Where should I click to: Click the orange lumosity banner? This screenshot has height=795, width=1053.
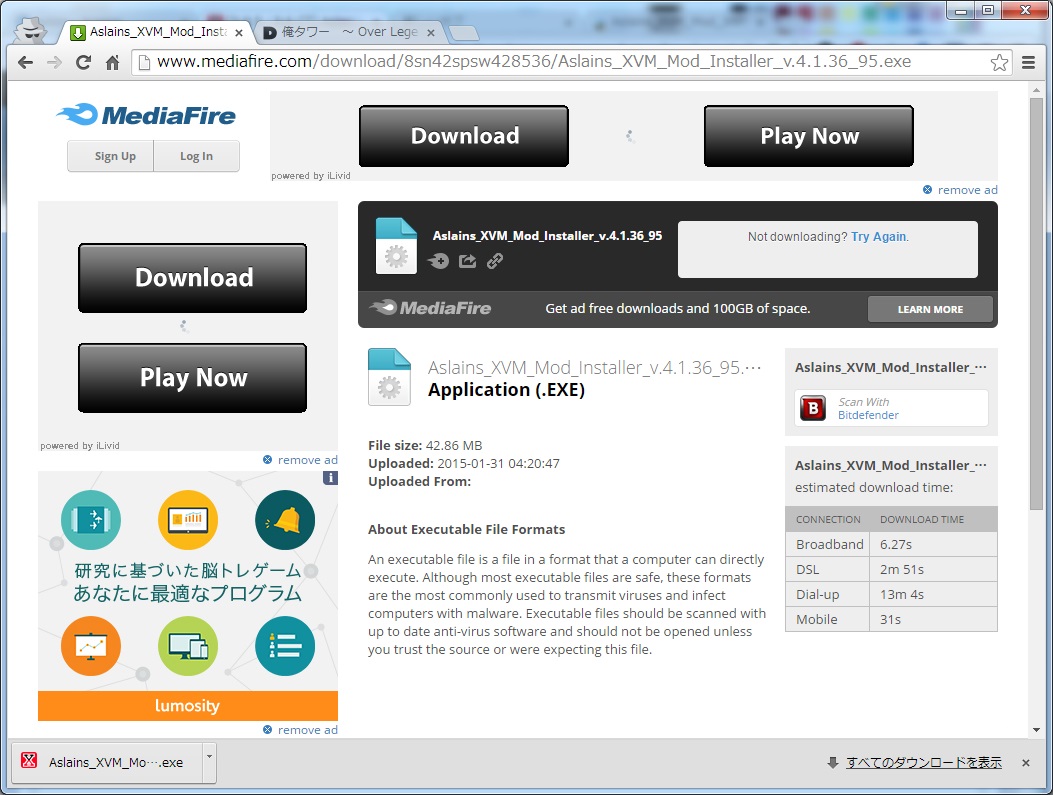pyautogui.click(x=188, y=706)
